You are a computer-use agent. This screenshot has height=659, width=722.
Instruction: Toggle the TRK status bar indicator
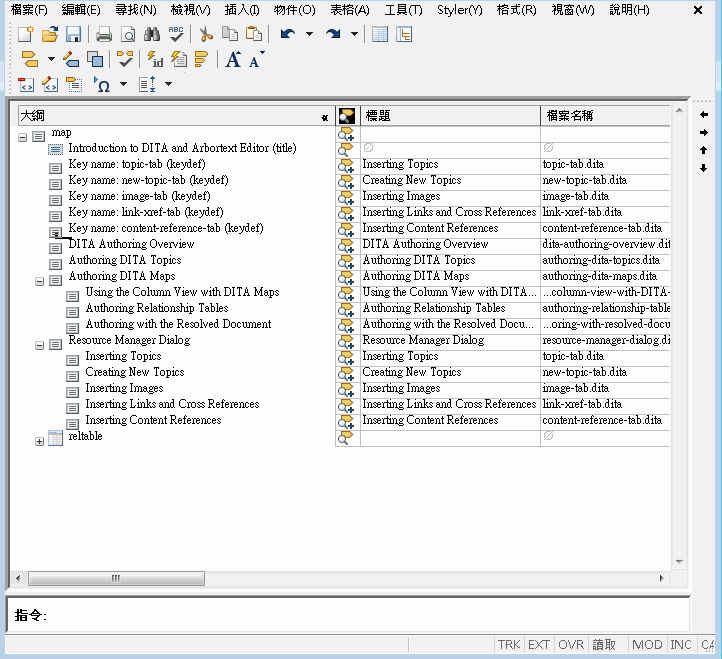tap(509, 644)
